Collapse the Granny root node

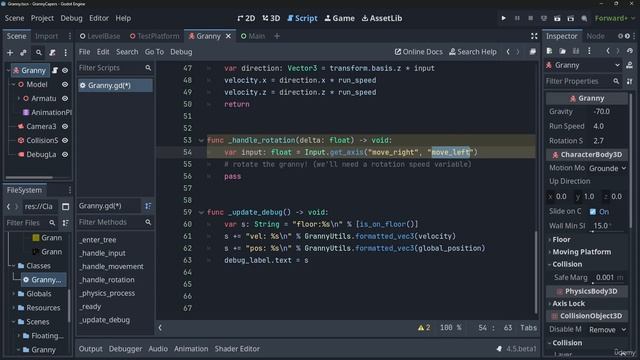(x=8, y=70)
